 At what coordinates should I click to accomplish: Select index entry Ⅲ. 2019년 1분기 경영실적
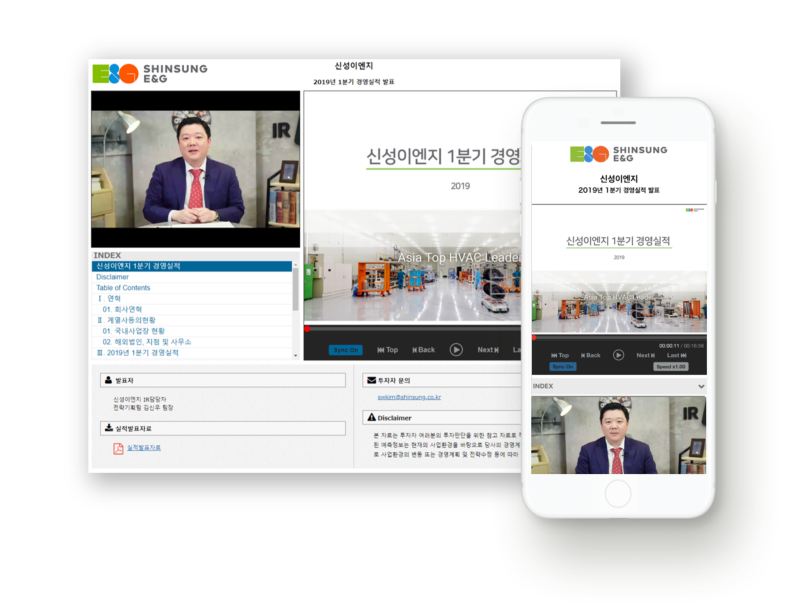tap(192, 353)
